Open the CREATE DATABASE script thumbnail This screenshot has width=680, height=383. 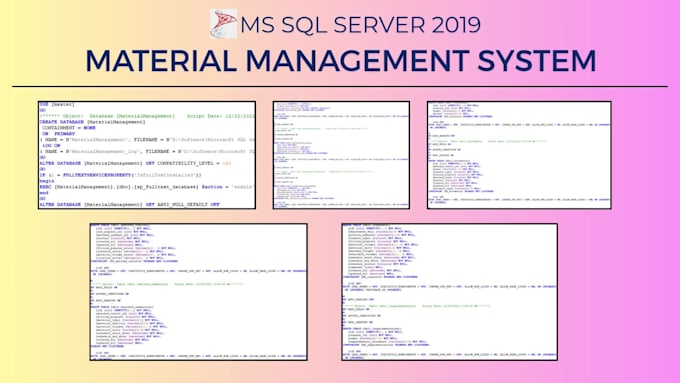pyautogui.click(x=147, y=155)
